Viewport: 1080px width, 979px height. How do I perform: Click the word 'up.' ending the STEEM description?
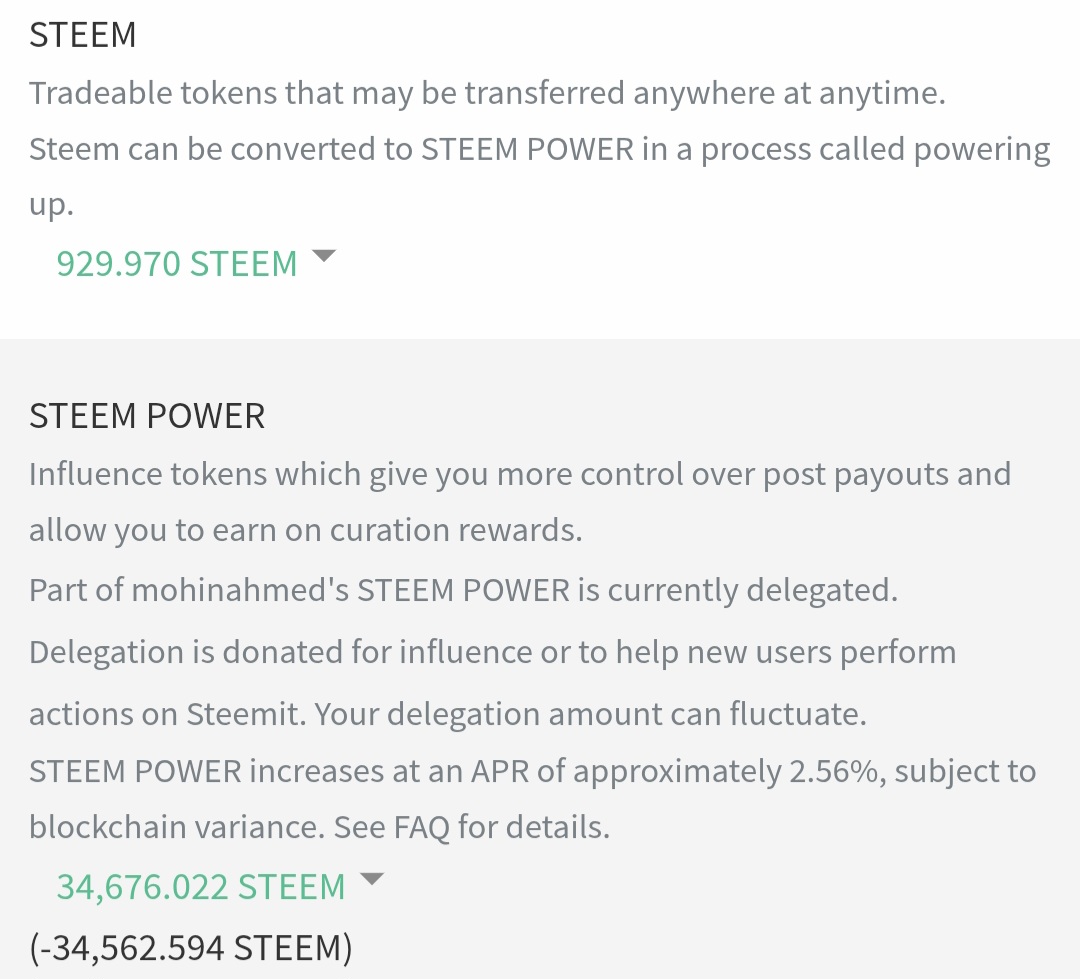(x=52, y=205)
